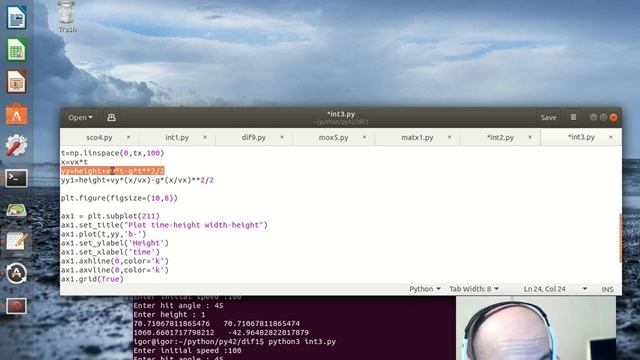Close the *int3.py tab
This screenshot has height=360, width=640.
point(611,138)
